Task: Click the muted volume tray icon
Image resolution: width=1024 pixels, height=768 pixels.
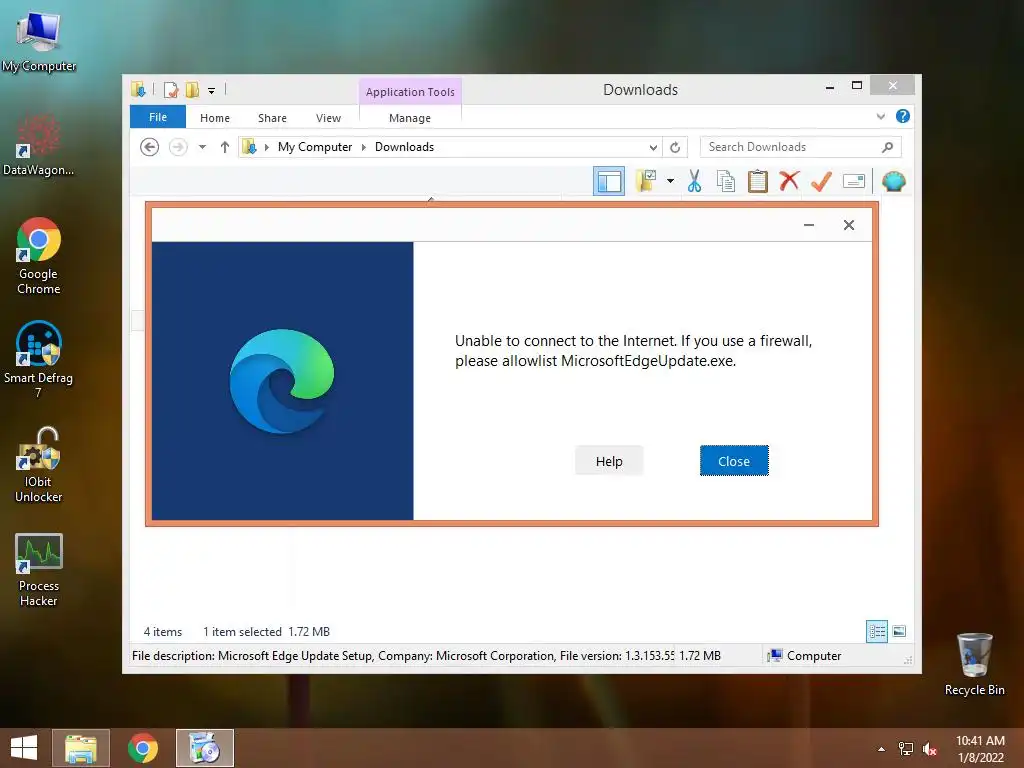Action: point(929,749)
